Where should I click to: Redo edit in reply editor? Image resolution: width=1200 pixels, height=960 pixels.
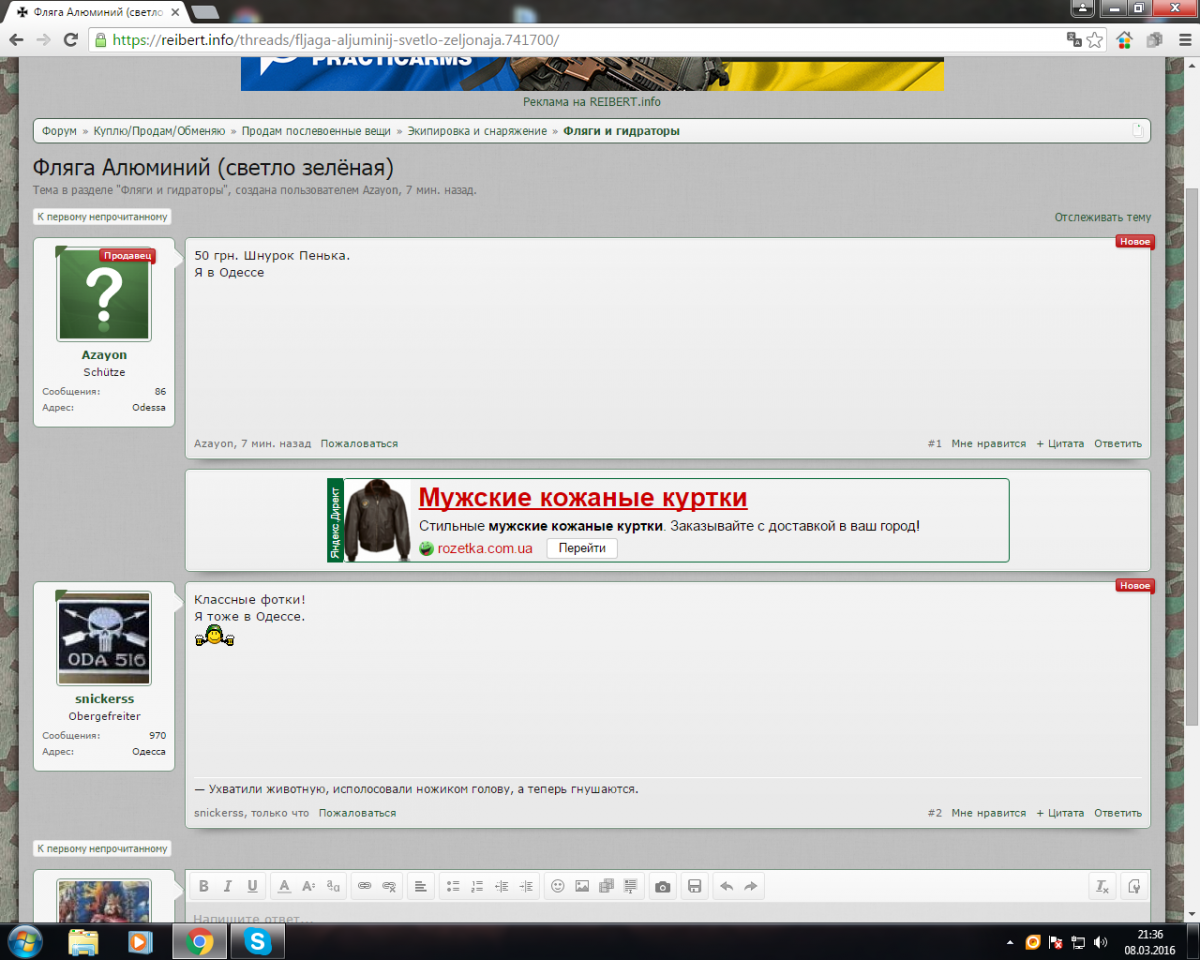pyautogui.click(x=751, y=886)
